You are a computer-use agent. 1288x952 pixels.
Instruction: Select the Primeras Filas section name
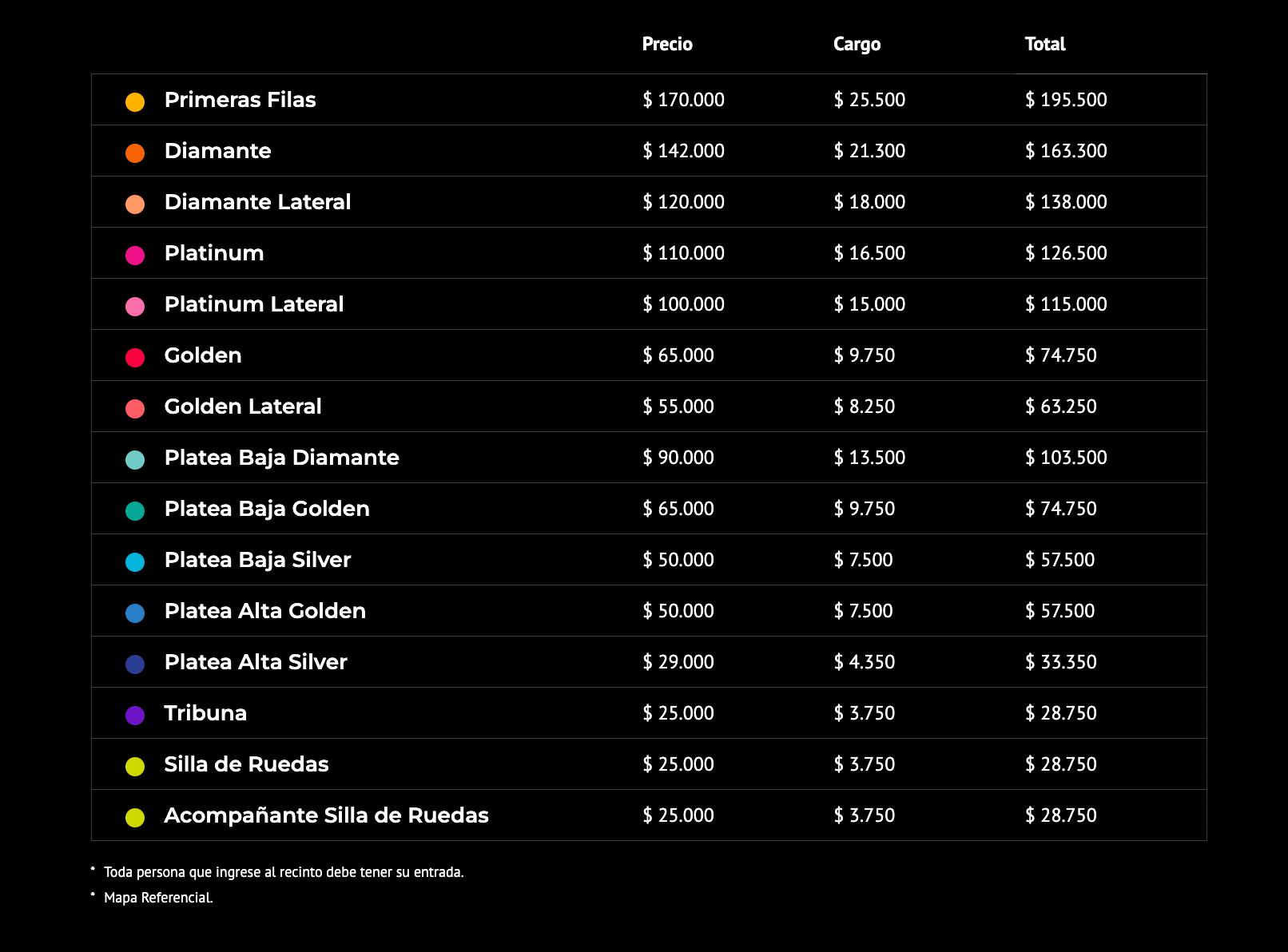click(x=240, y=100)
